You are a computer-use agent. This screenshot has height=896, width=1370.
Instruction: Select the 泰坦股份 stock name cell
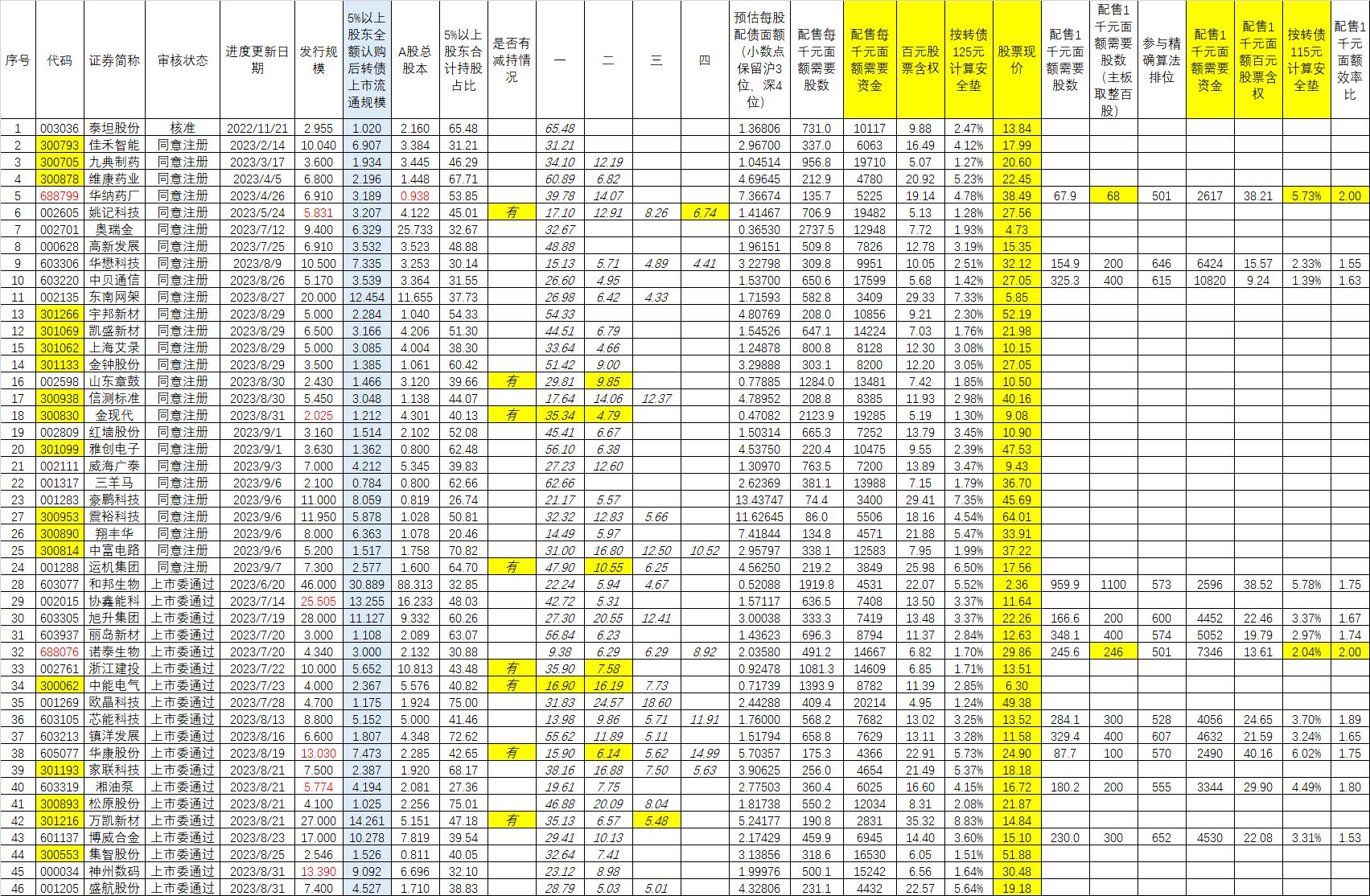pos(114,128)
